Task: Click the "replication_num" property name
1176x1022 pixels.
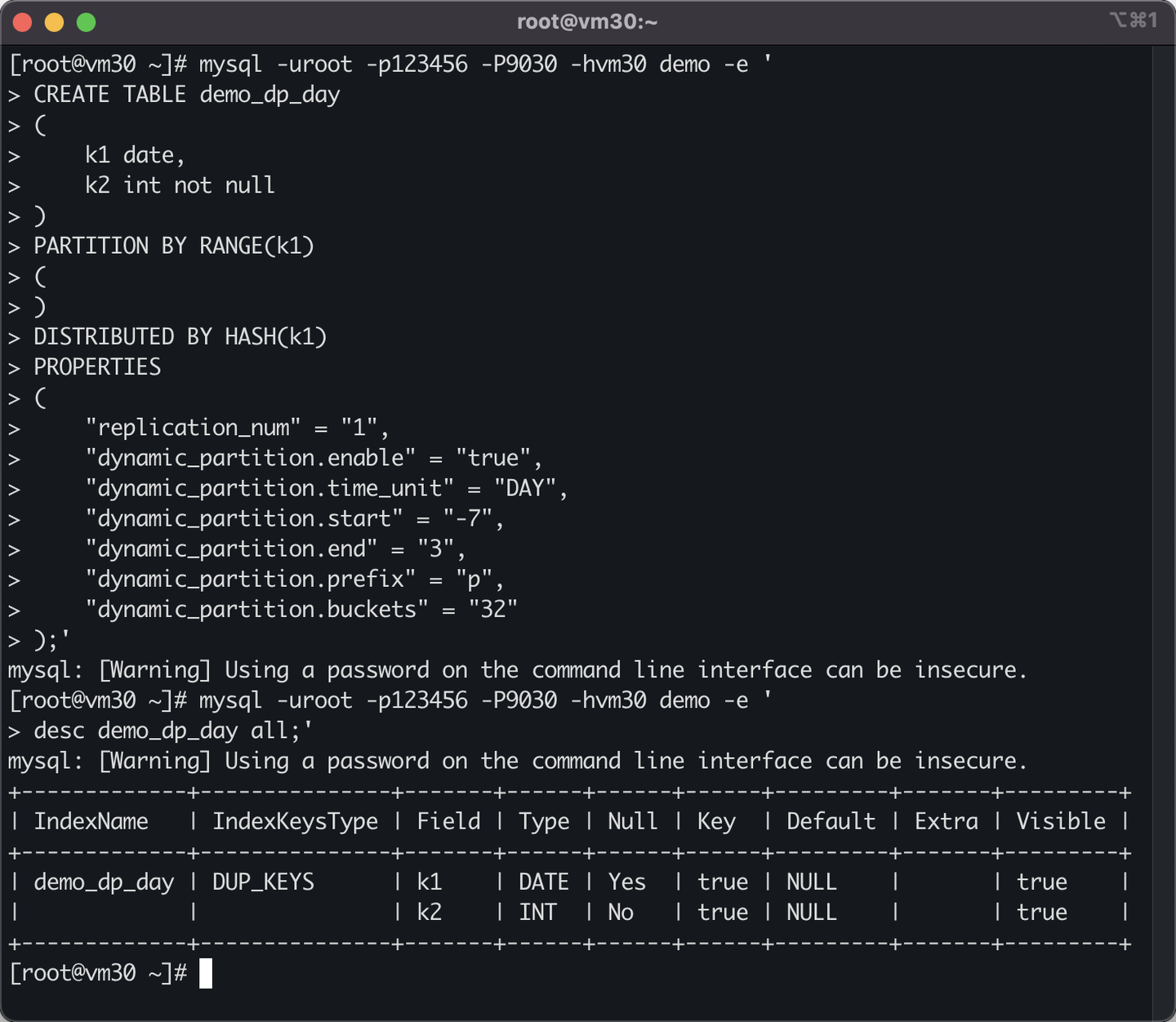Action: coord(193,428)
